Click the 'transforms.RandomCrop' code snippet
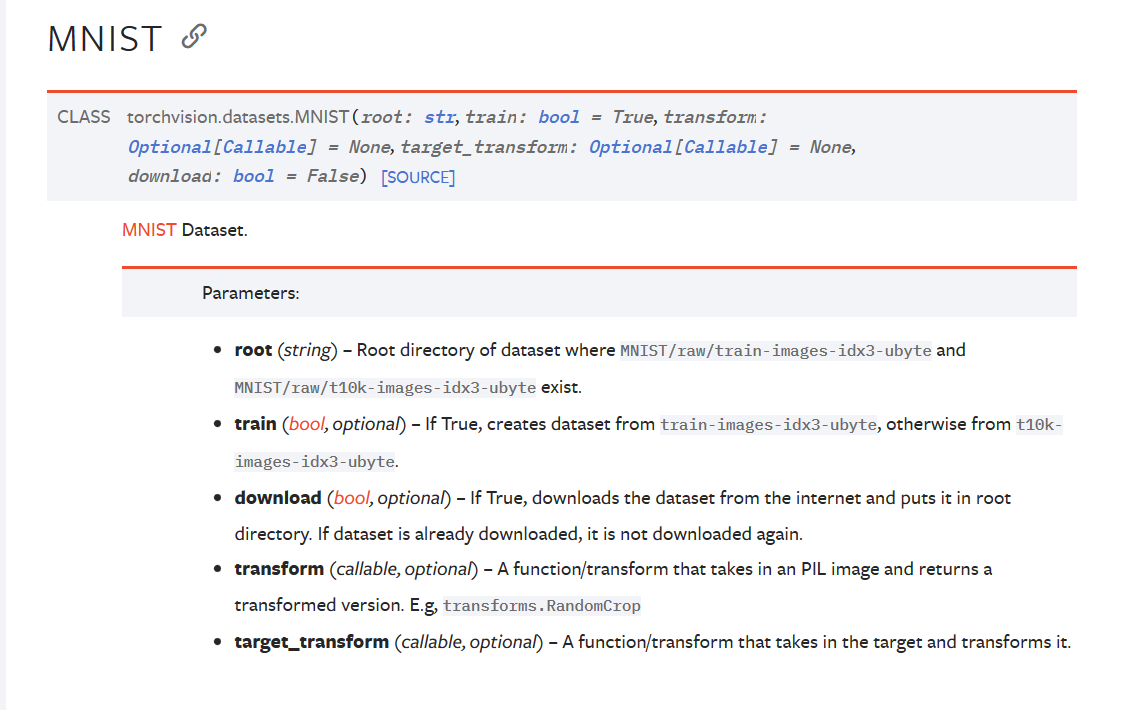This screenshot has width=1122, height=710. coord(541,606)
